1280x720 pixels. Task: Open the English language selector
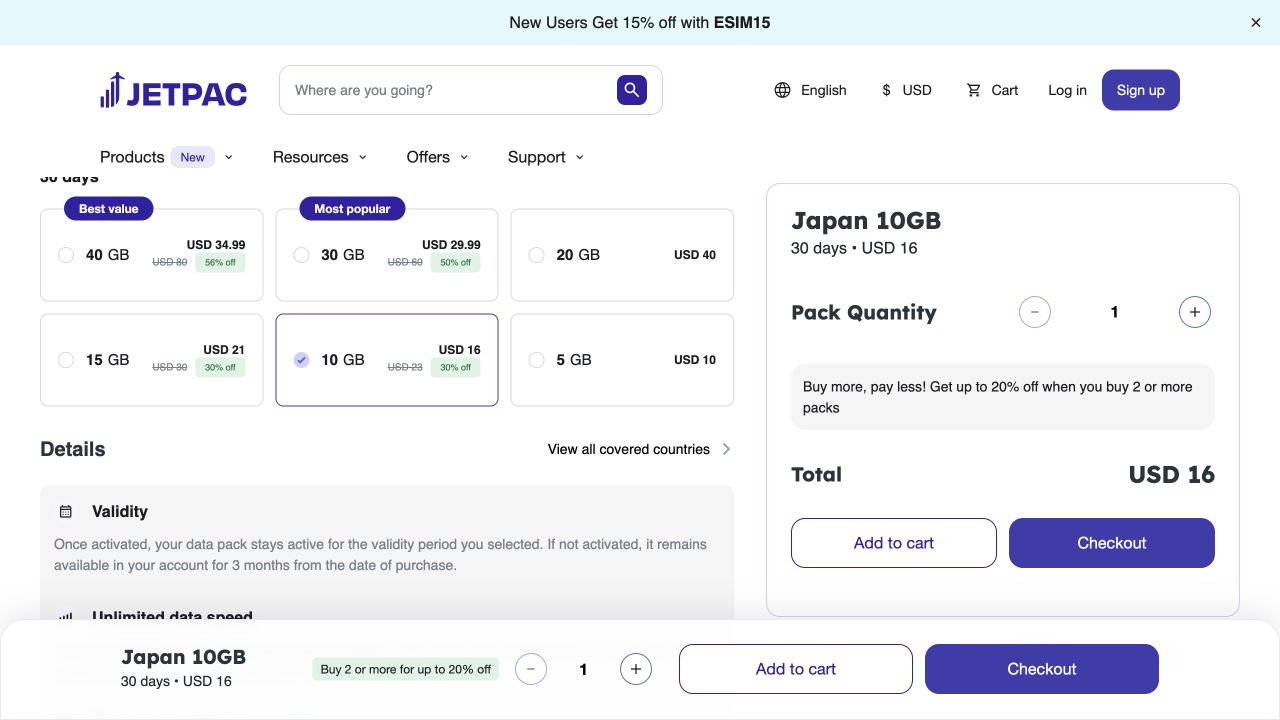[810, 90]
